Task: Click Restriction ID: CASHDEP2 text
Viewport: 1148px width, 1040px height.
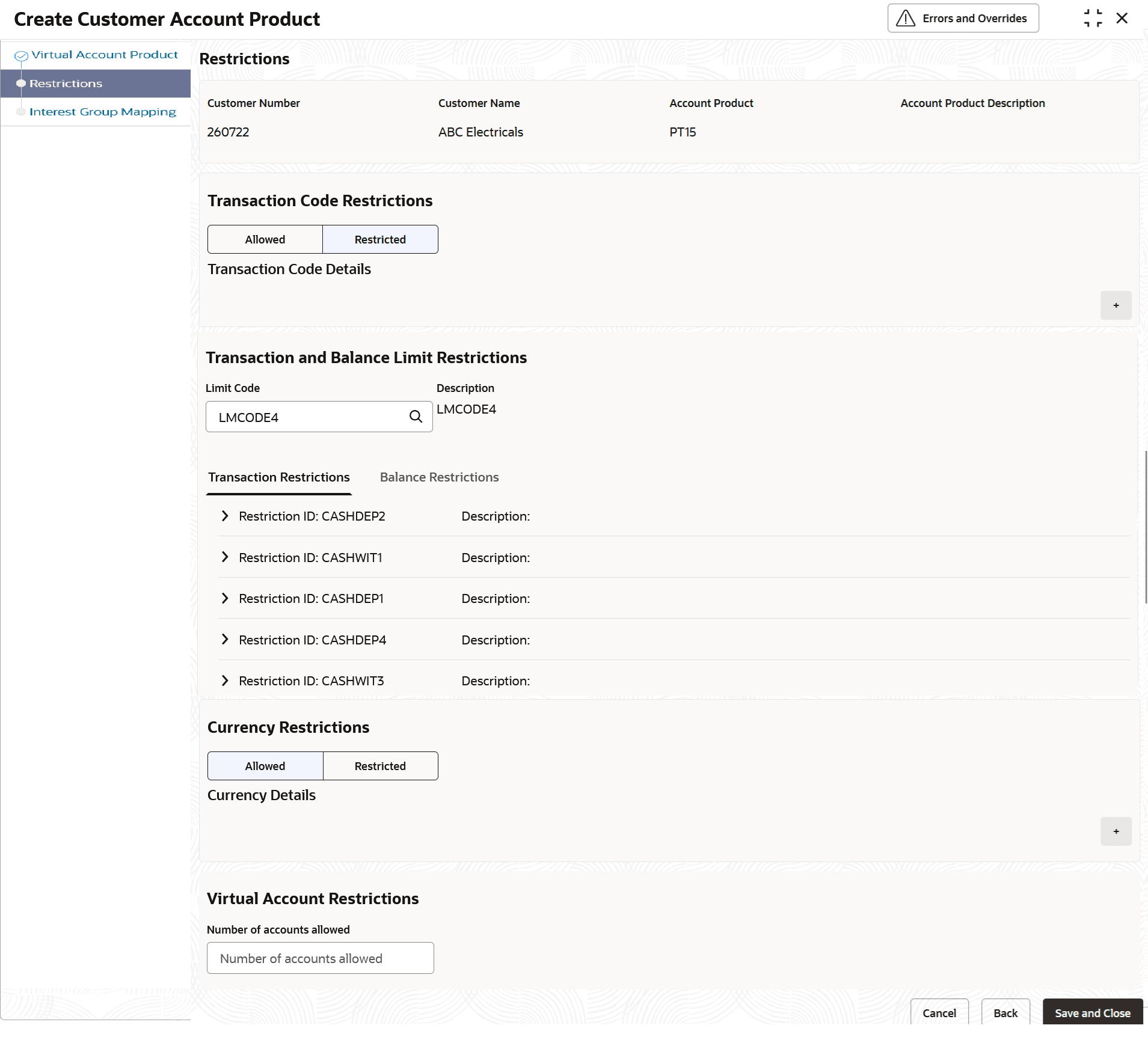Action: point(312,516)
